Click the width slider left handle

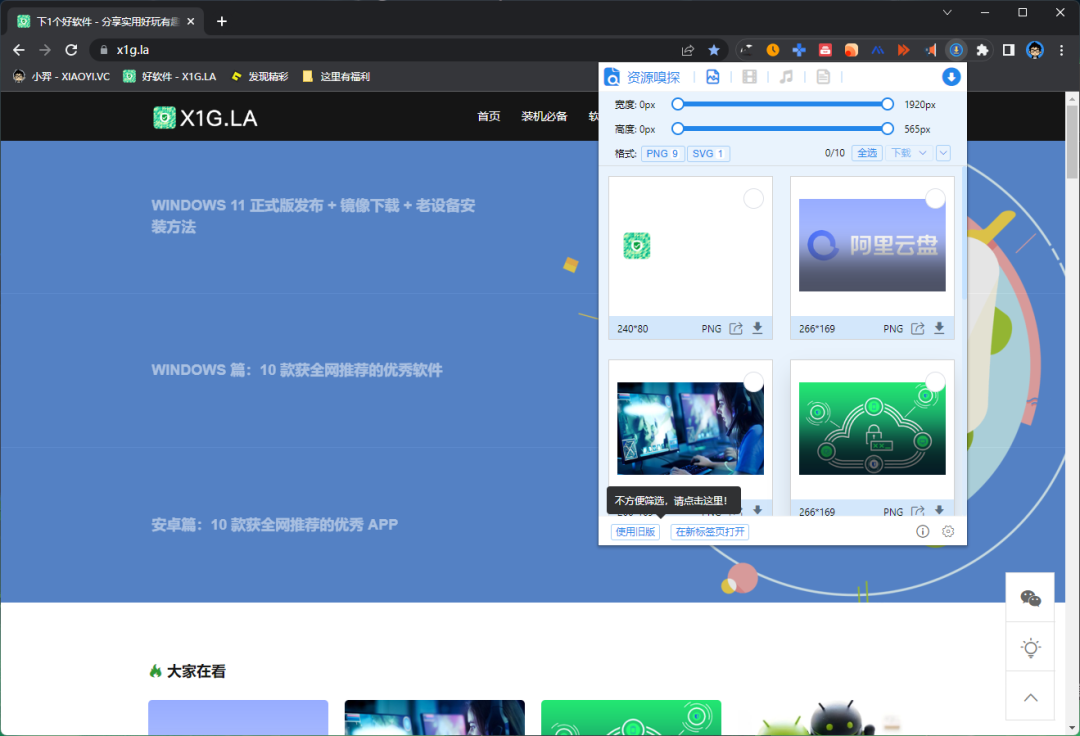[x=678, y=104]
